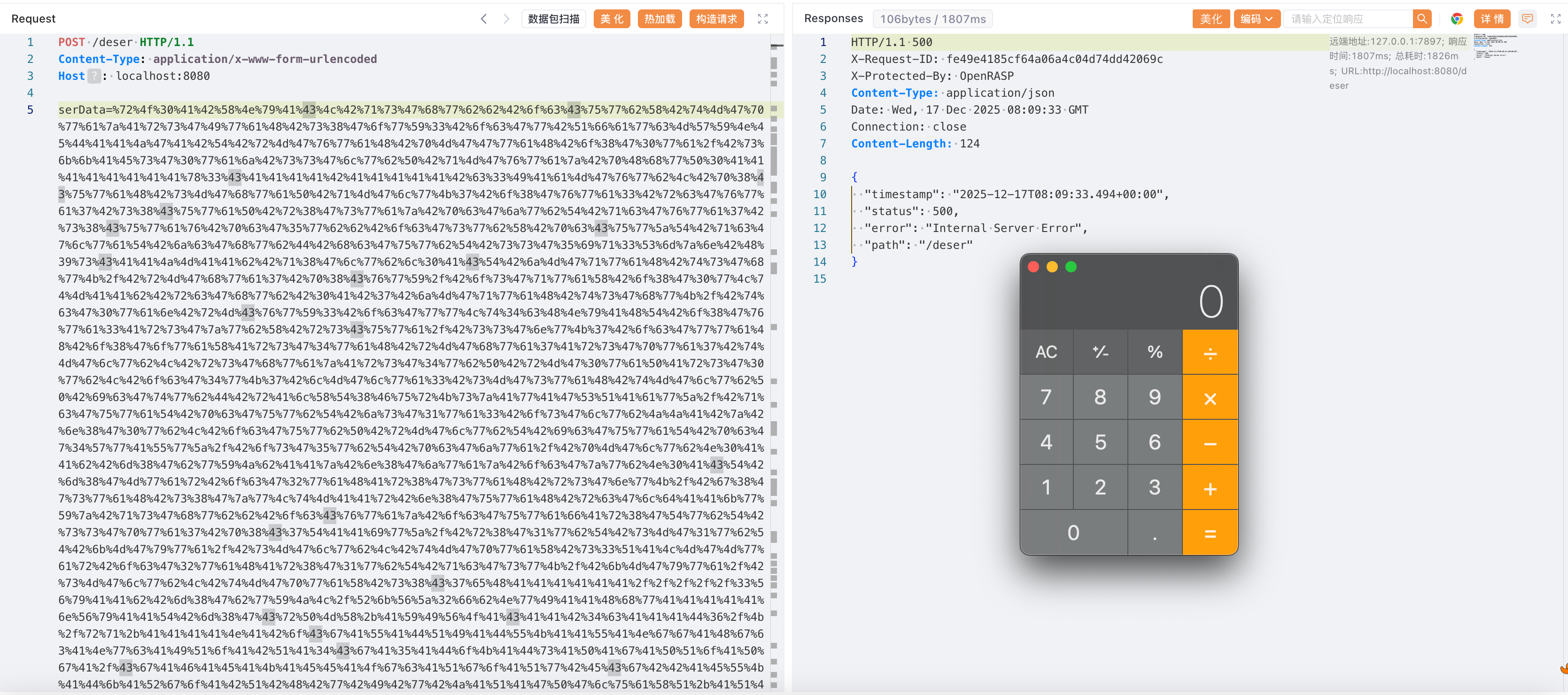Click the question mark icon beside Host
Image resolution: width=1568 pixels, height=695 pixels.
click(x=94, y=76)
